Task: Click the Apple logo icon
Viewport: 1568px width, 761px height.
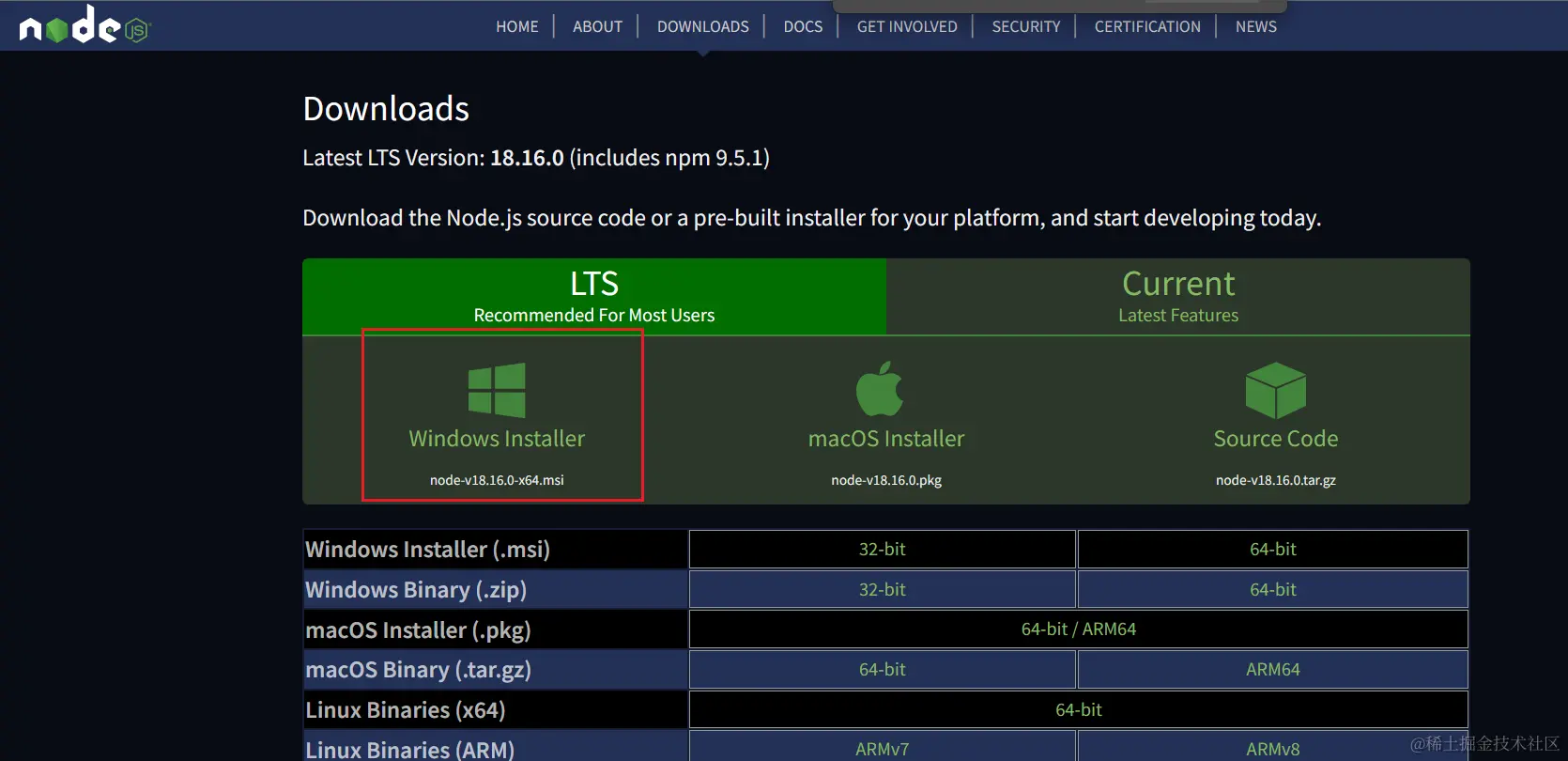Action: click(x=880, y=389)
